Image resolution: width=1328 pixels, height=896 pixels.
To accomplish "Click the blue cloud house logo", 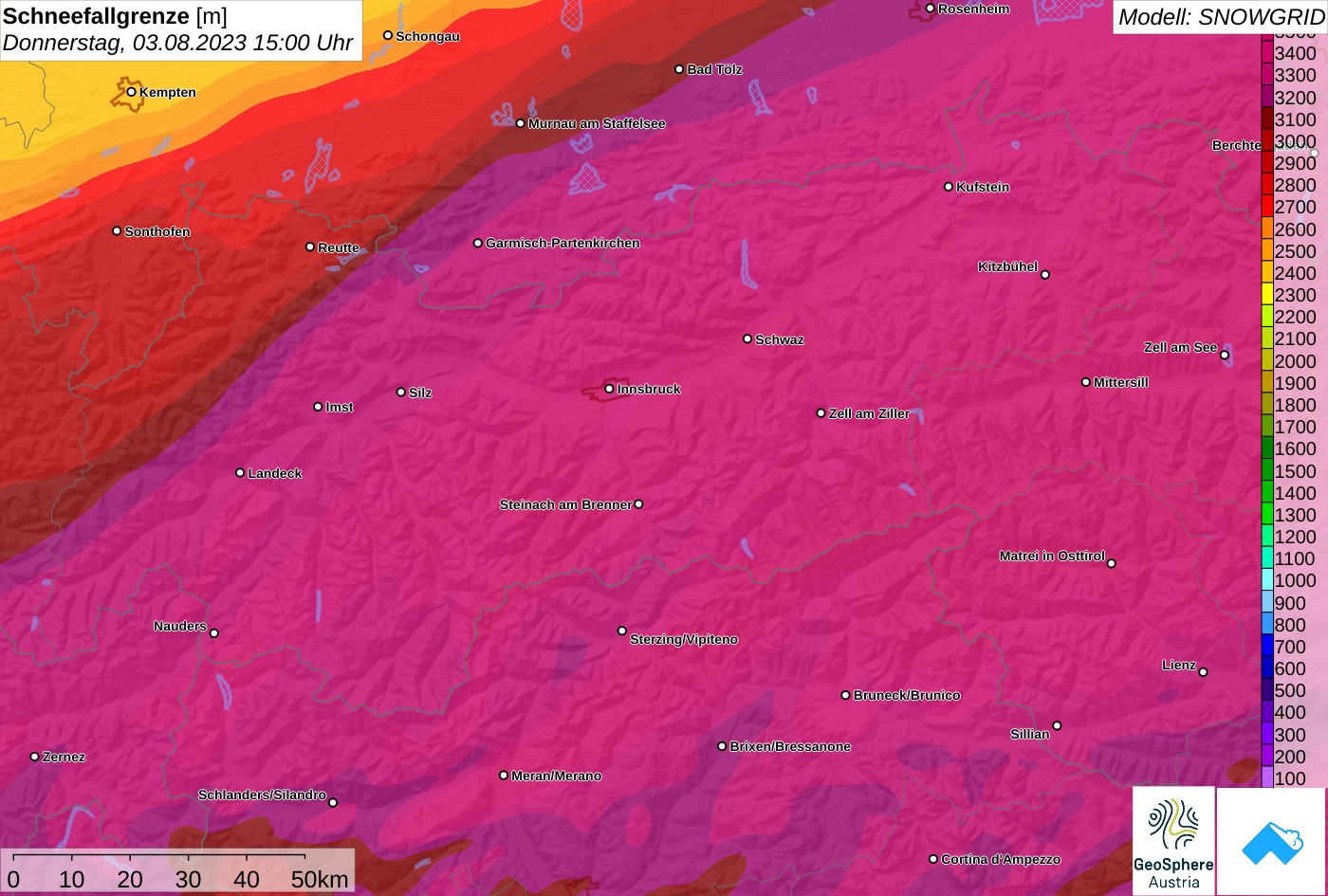I will pyautogui.click(x=1271, y=841).
